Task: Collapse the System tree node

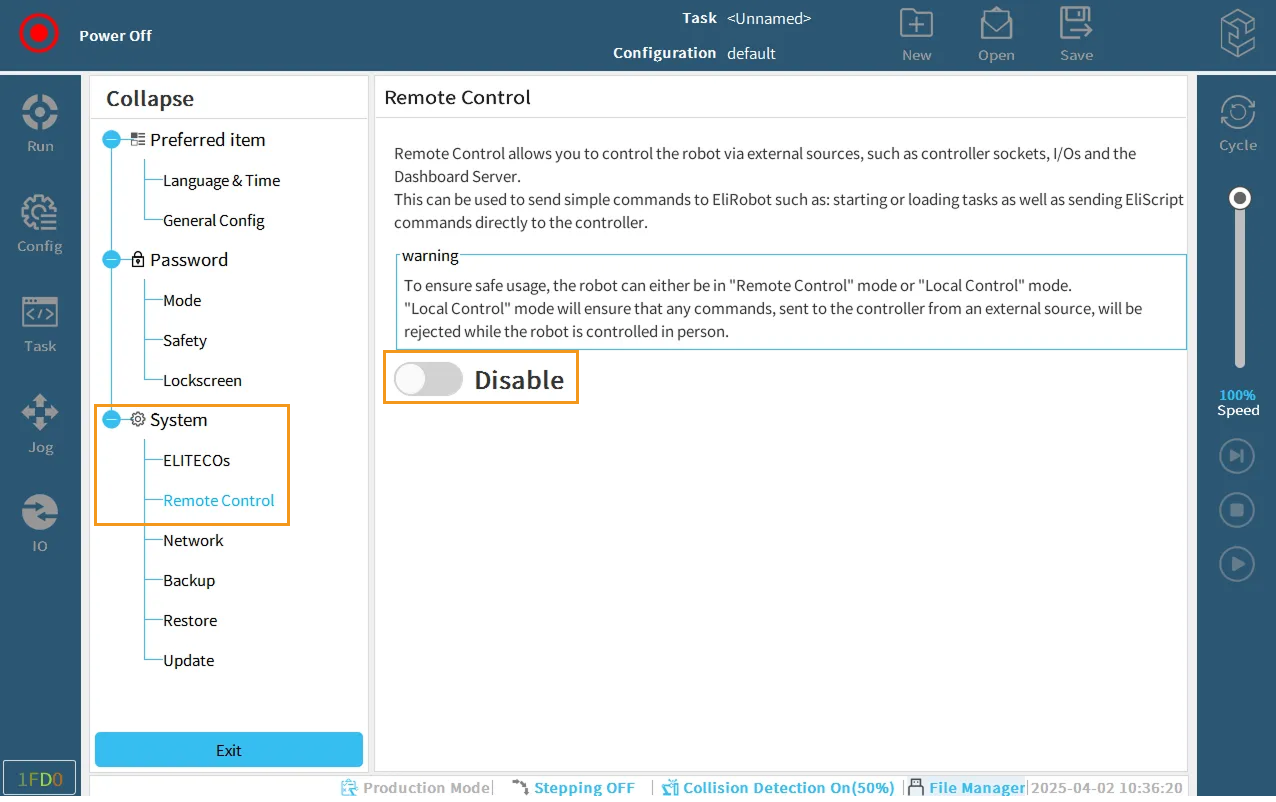Action: coord(111,420)
